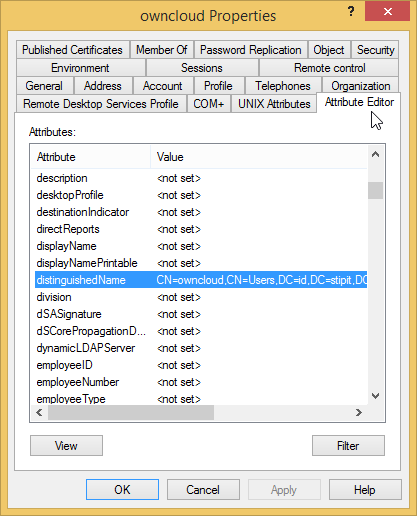Screen dimensions: 417x516
Task: Click the CN=owncloud distinguishedName value
Action: pos(262,280)
